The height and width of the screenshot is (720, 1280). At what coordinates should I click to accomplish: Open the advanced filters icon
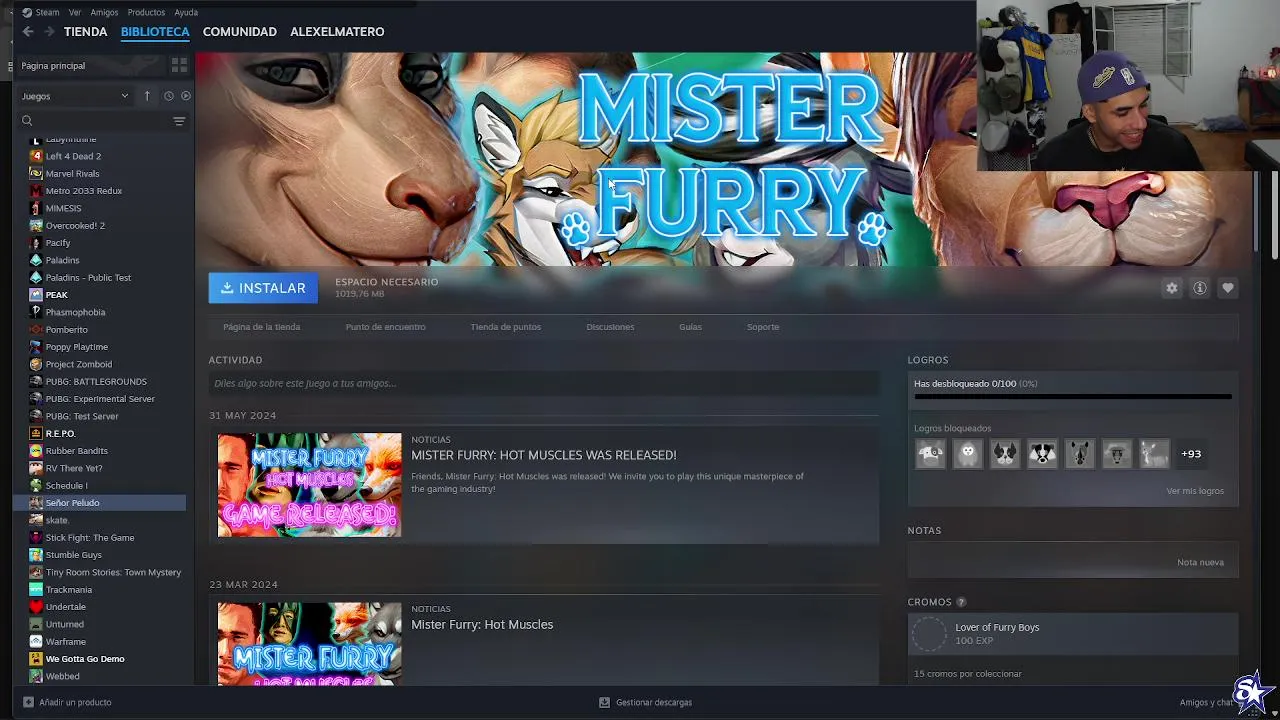(x=179, y=121)
